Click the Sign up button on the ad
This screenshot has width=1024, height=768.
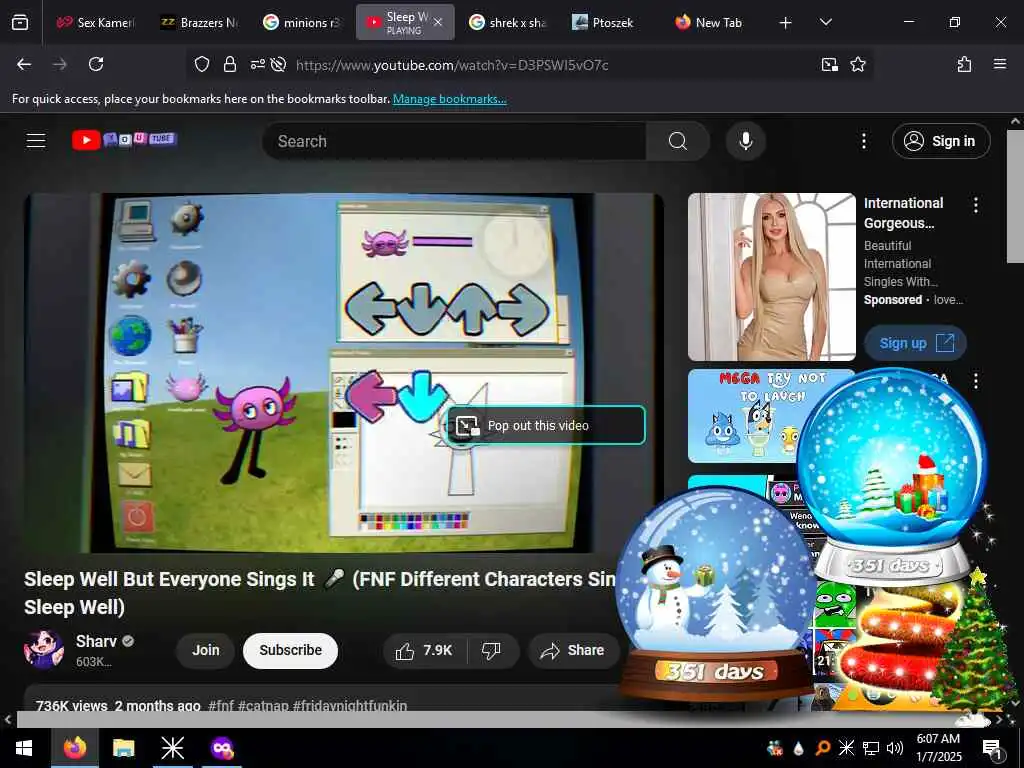915,343
